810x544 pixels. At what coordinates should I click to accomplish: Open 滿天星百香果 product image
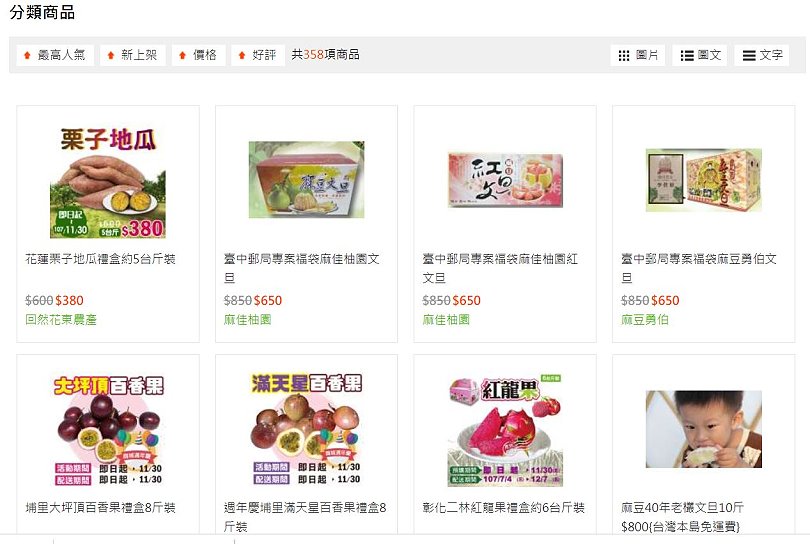306,430
